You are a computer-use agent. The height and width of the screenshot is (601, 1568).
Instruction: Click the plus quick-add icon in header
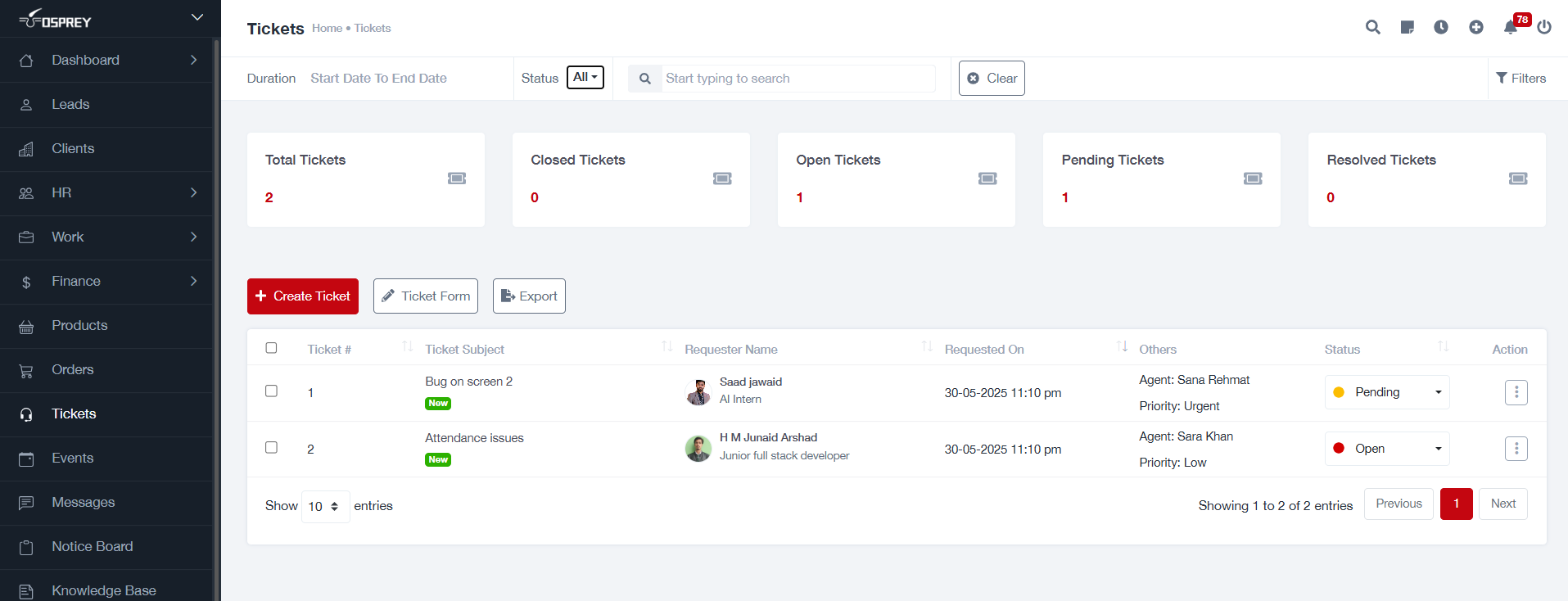pos(1476,27)
